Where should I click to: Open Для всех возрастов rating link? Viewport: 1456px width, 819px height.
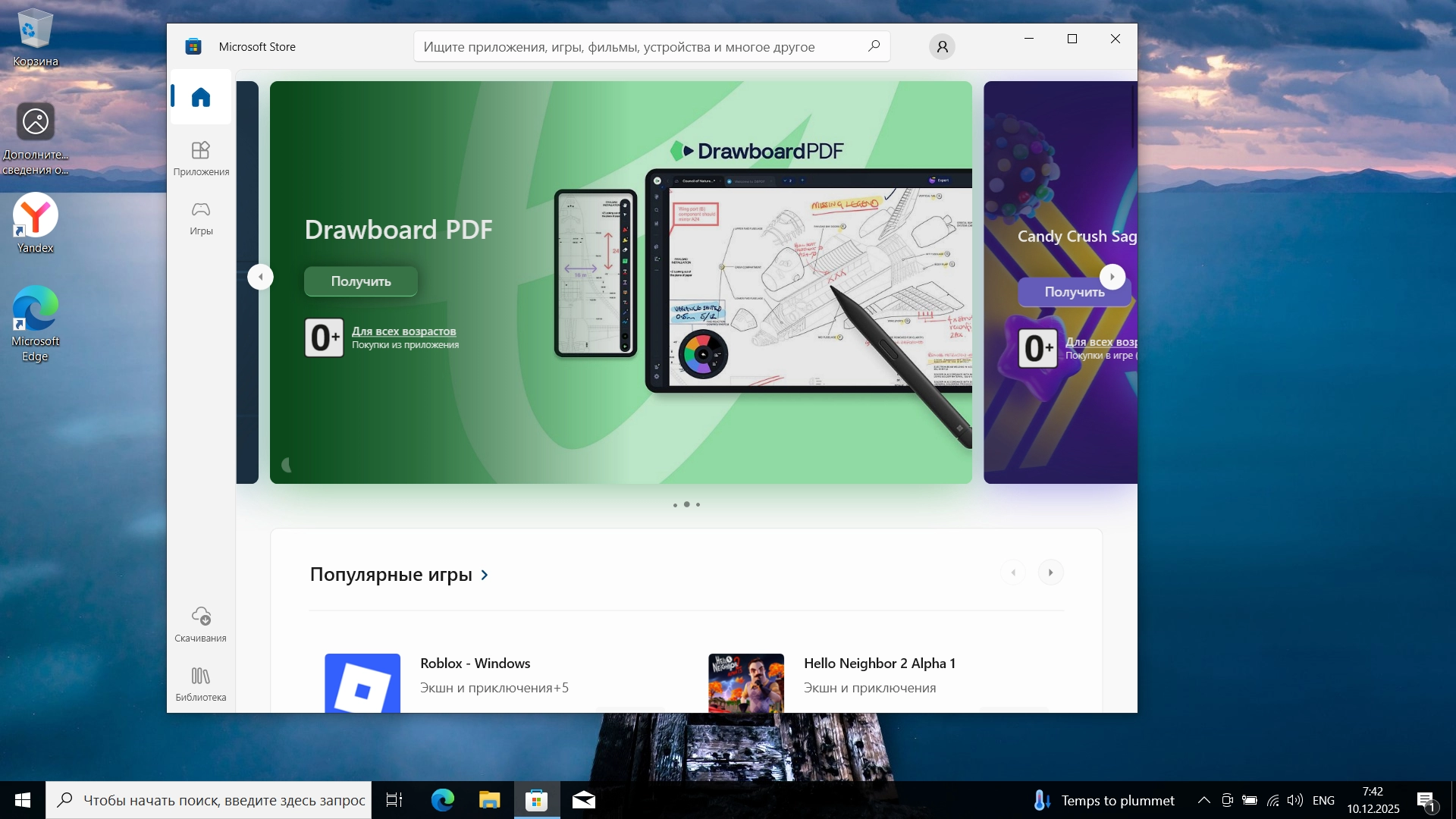click(403, 331)
